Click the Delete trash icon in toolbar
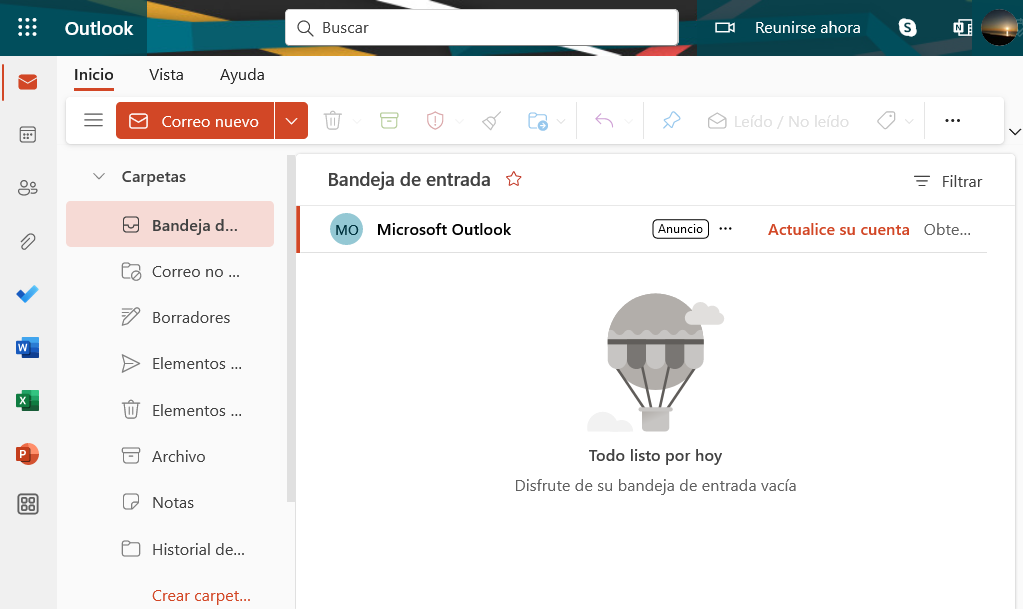The width and height of the screenshot is (1023, 609). 333,121
